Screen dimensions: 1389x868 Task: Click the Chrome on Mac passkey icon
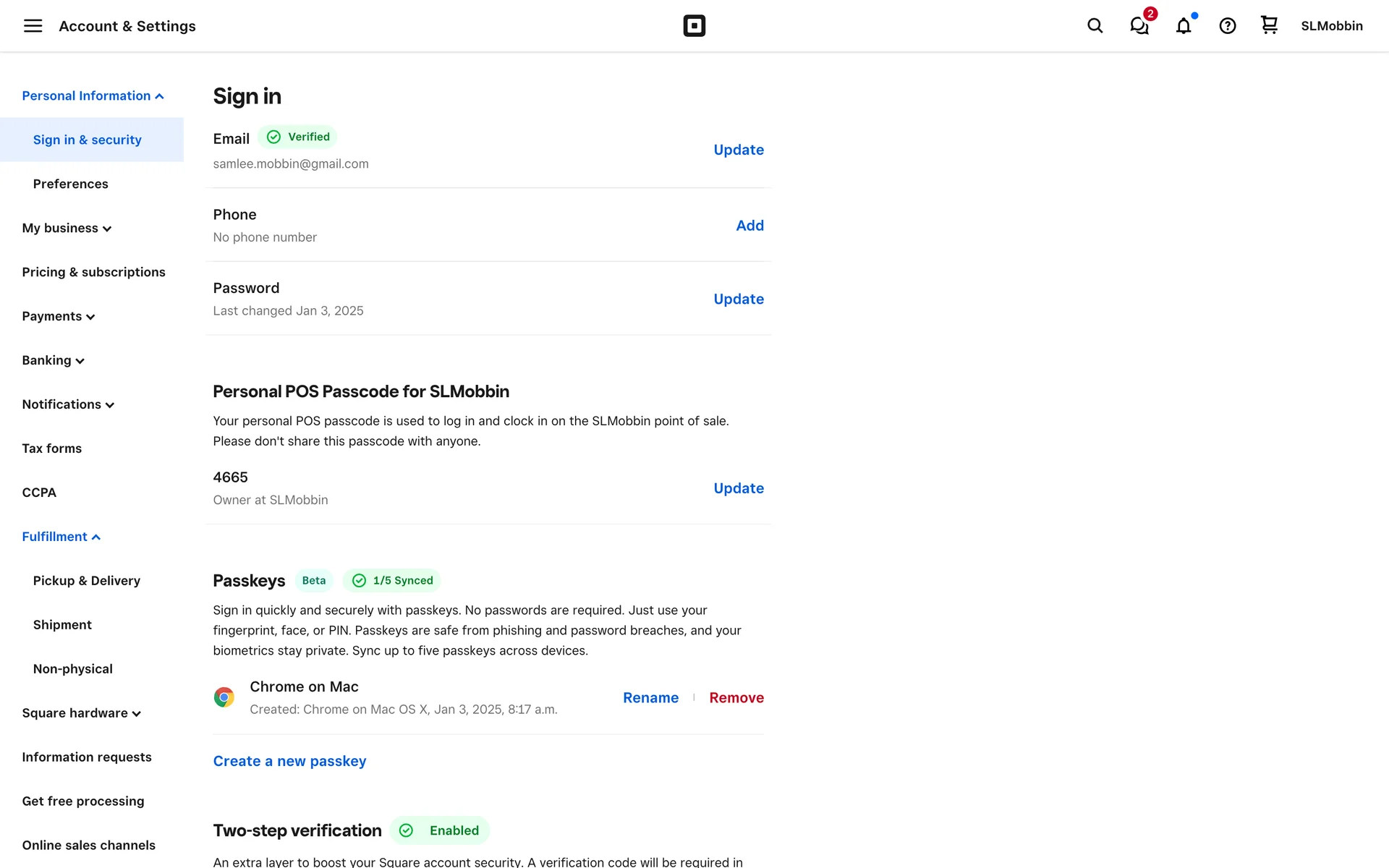224,697
